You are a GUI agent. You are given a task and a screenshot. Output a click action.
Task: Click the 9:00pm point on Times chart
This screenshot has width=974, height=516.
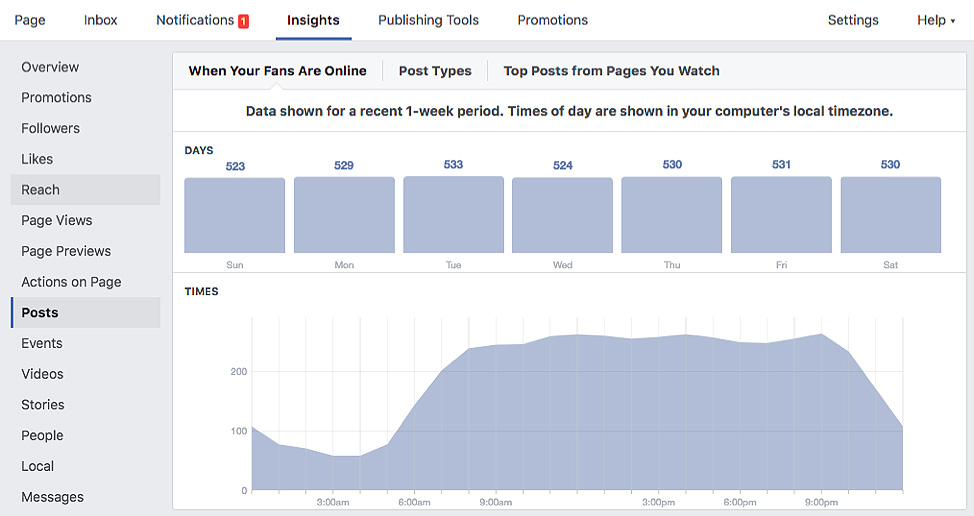tap(821, 334)
